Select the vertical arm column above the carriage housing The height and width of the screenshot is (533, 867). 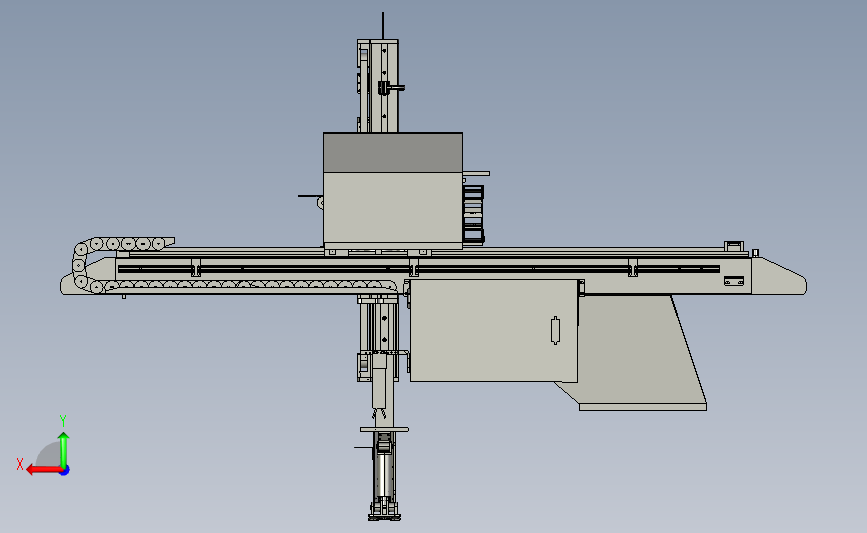tap(378, 86)
